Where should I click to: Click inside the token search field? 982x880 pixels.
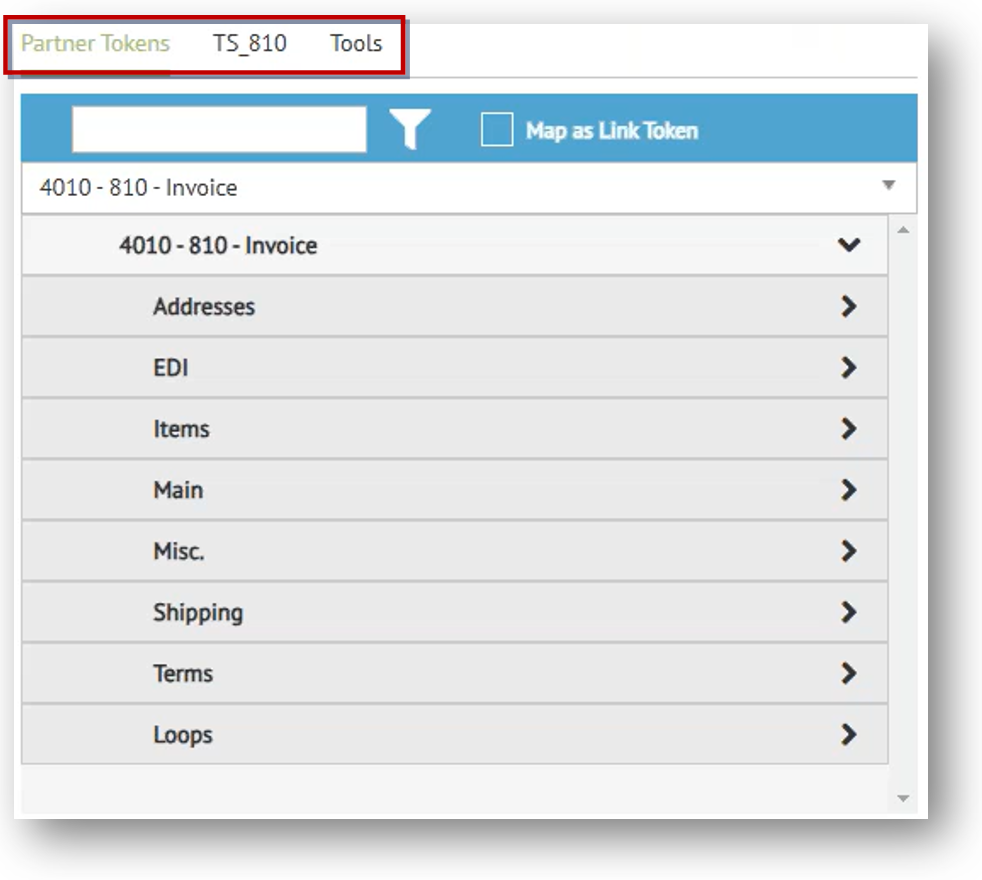[219, 130]
